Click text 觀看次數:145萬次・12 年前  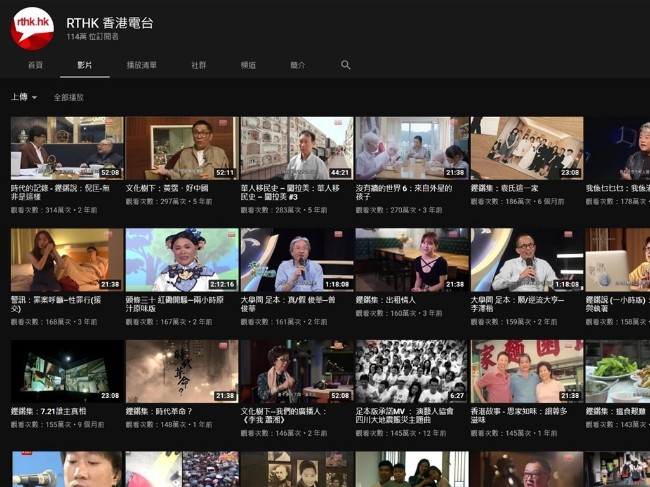[x=401, y=433]
